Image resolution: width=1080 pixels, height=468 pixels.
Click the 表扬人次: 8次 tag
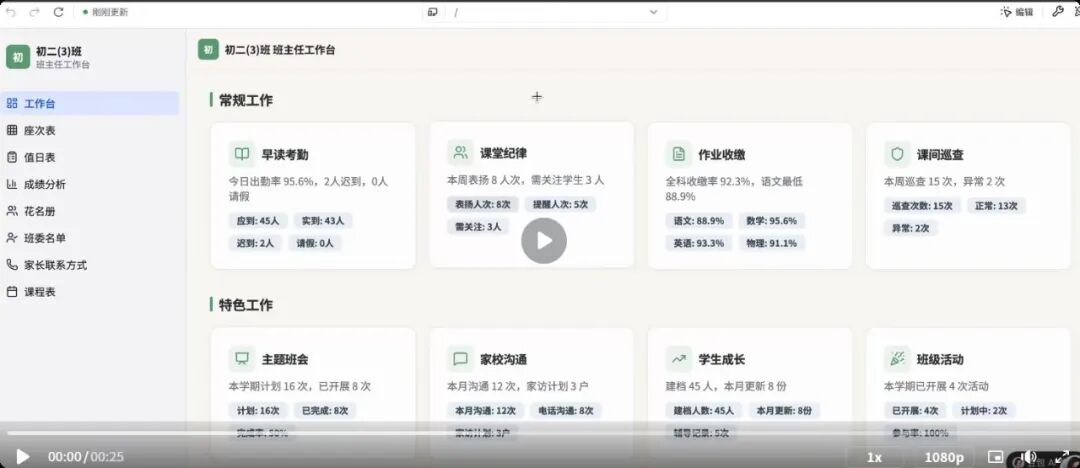point(483,205)
